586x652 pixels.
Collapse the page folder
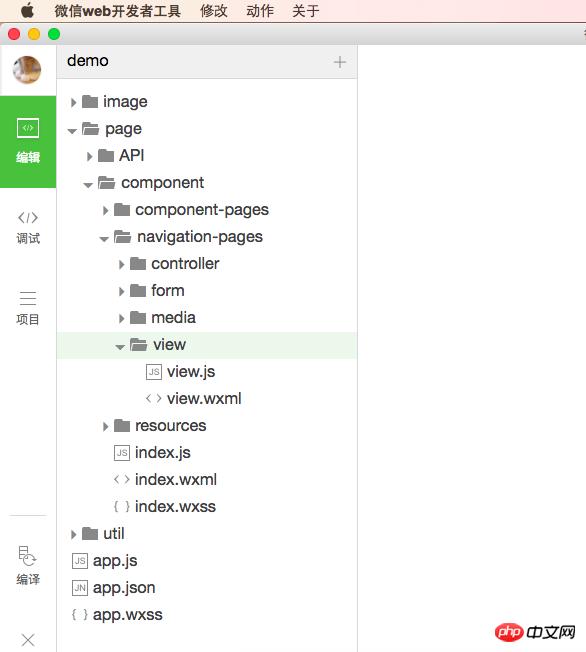(x=72, y=131)
